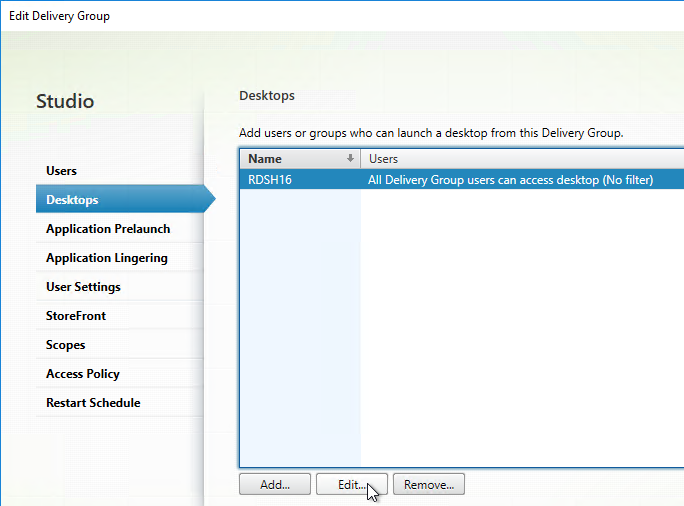Click empty area of the desktops list
684x506 pixels.
point(500,330)
